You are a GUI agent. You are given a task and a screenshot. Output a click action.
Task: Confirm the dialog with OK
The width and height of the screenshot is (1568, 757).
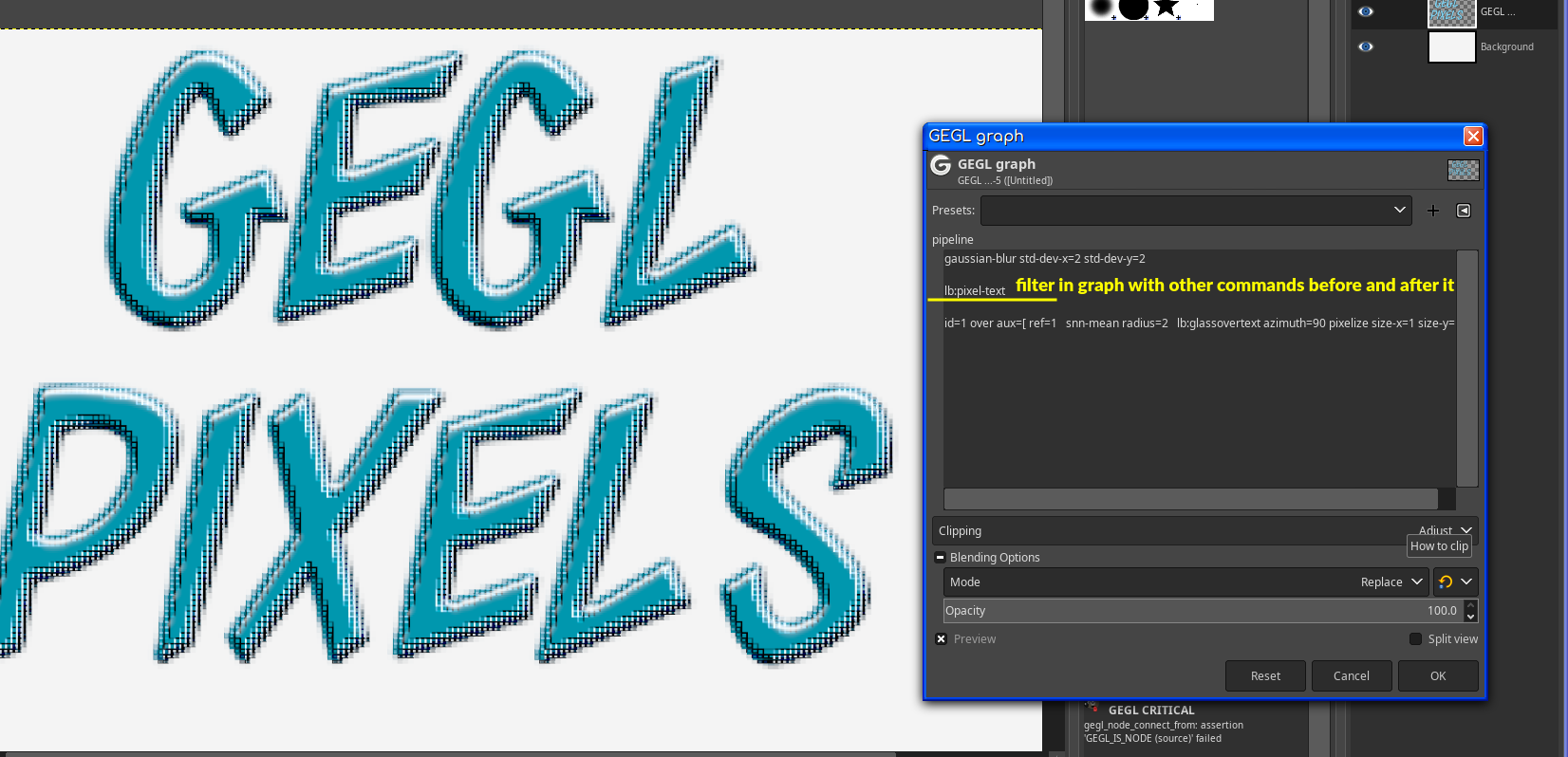click(x=1438, y=676)
